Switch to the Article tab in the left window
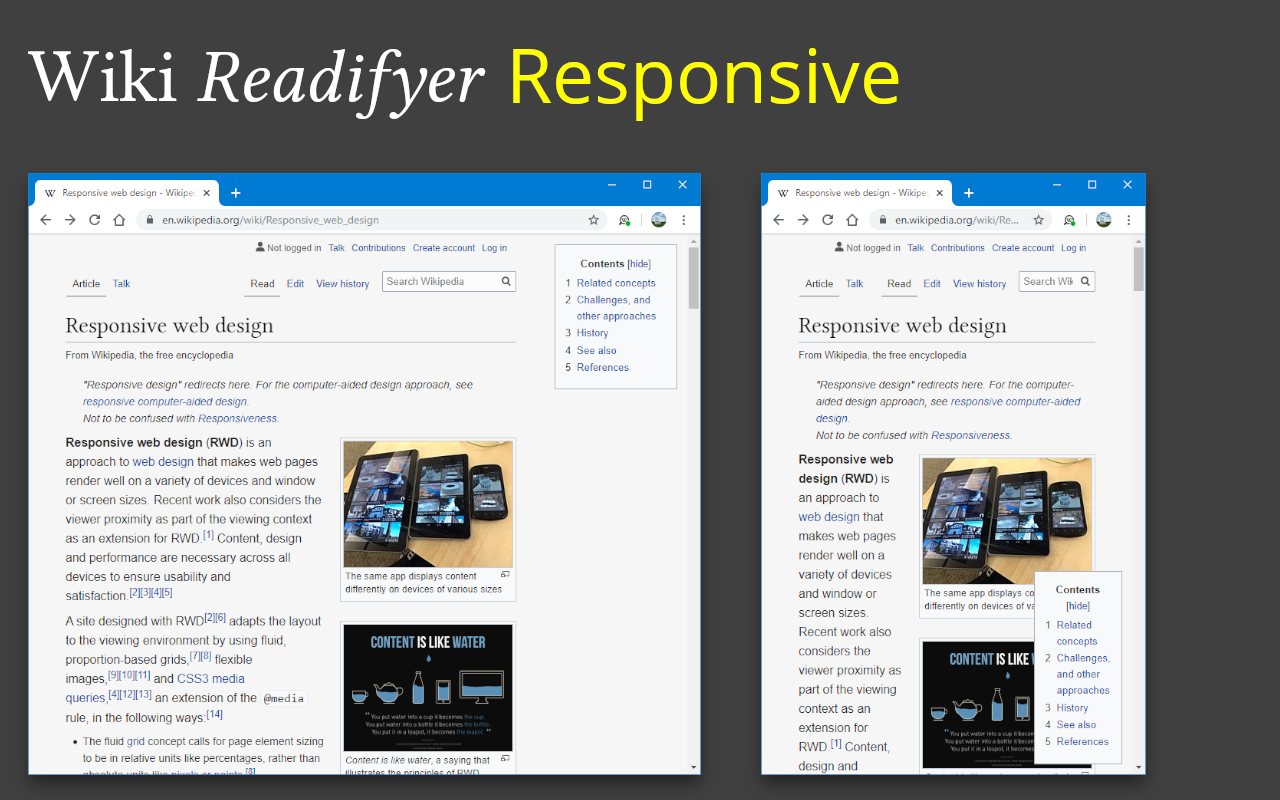 pyautogui.click(x=86, y=284)
